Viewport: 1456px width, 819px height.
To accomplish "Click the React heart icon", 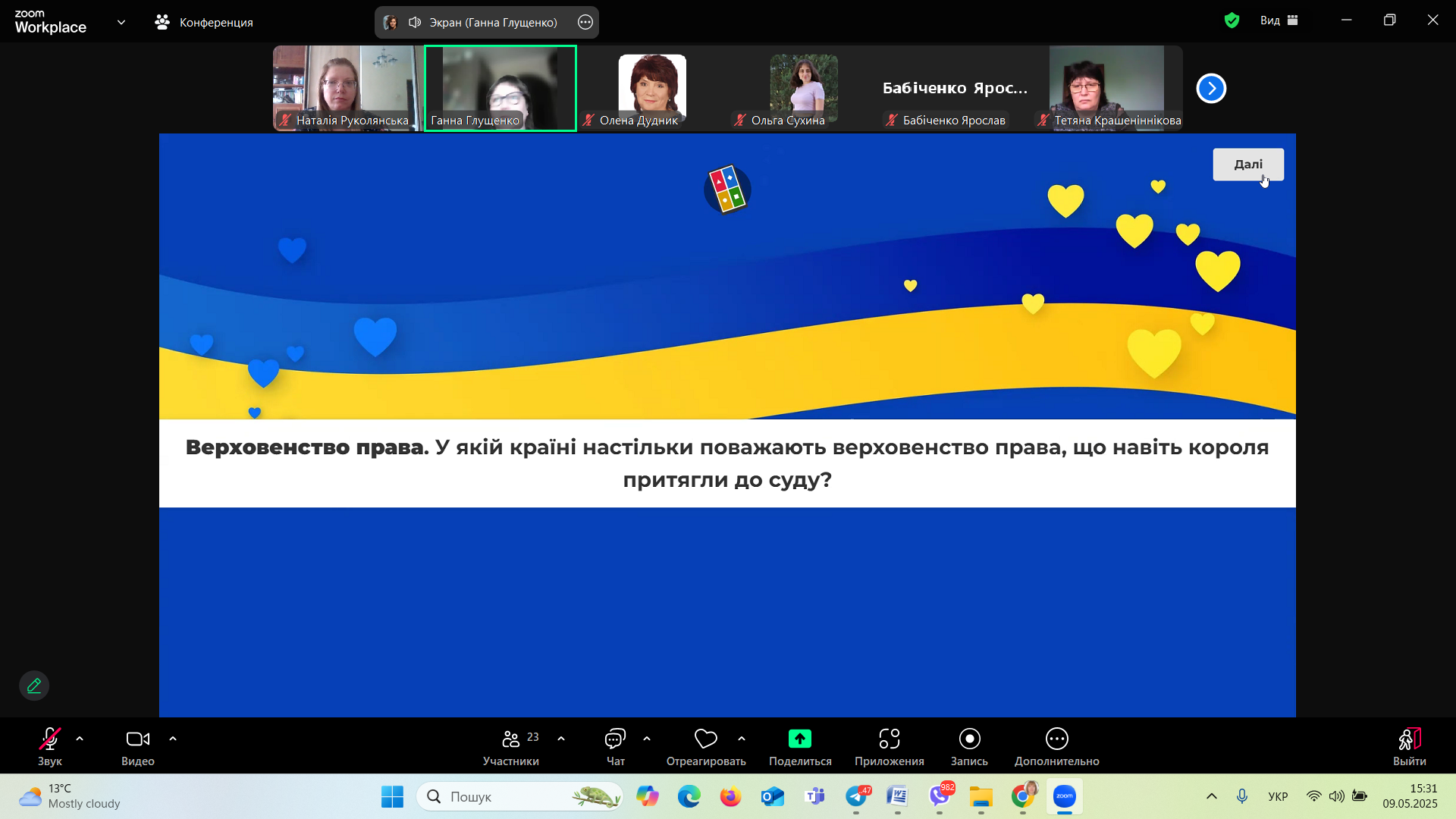I will pos(705,739).
